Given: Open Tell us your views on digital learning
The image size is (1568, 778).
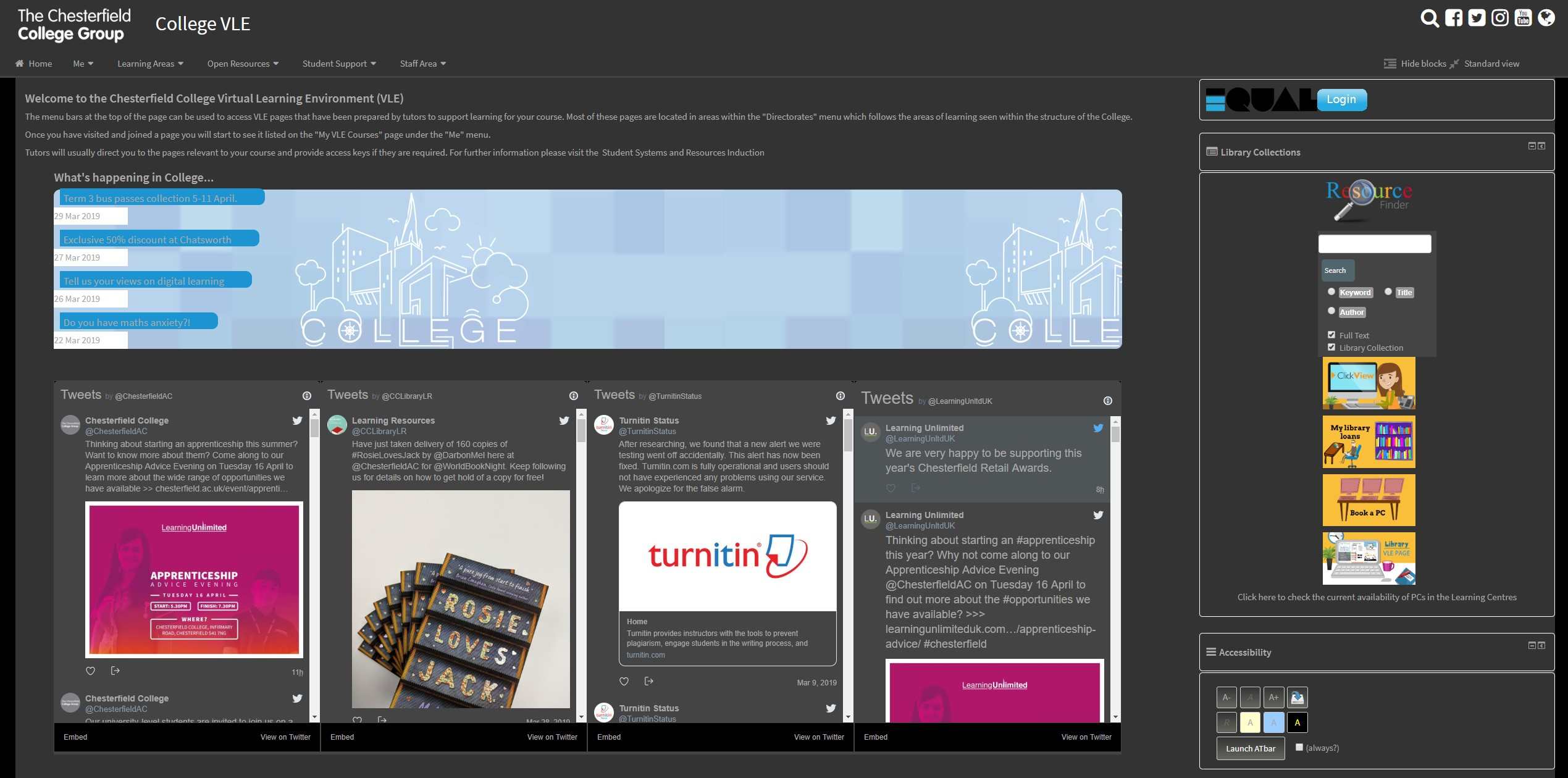Looking at the screenshot, I should [x=143, y=281].
